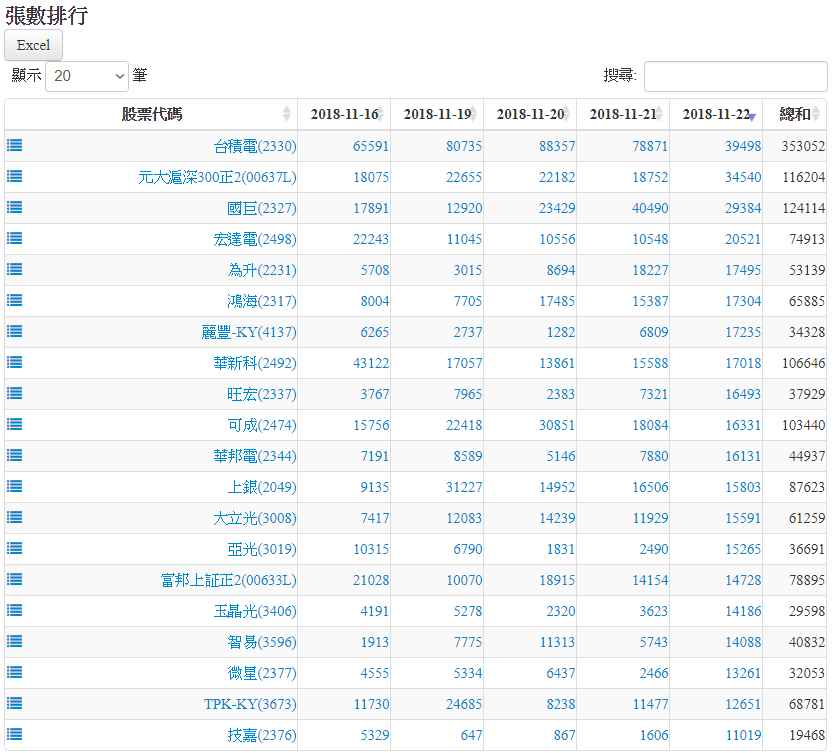Click the list icon beside 玉晶光(3406)
833x753 pixels.
point(15,610)
